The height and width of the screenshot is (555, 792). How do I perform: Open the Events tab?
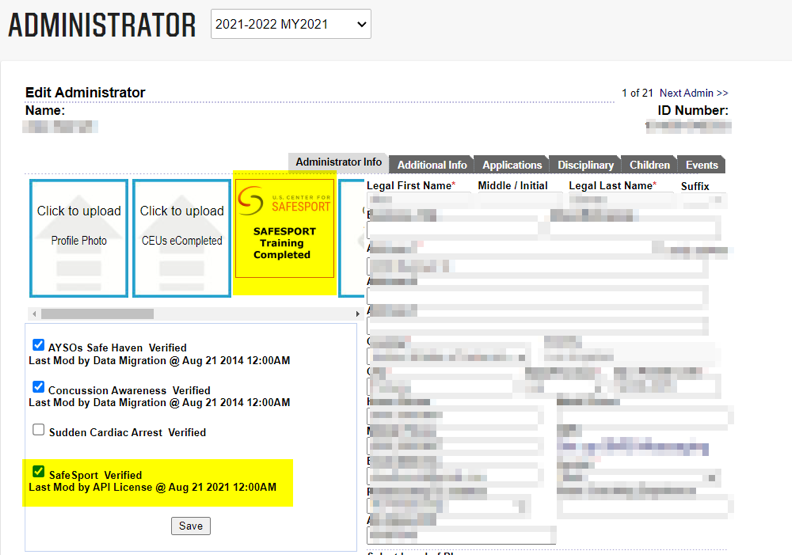coord(701,165)
